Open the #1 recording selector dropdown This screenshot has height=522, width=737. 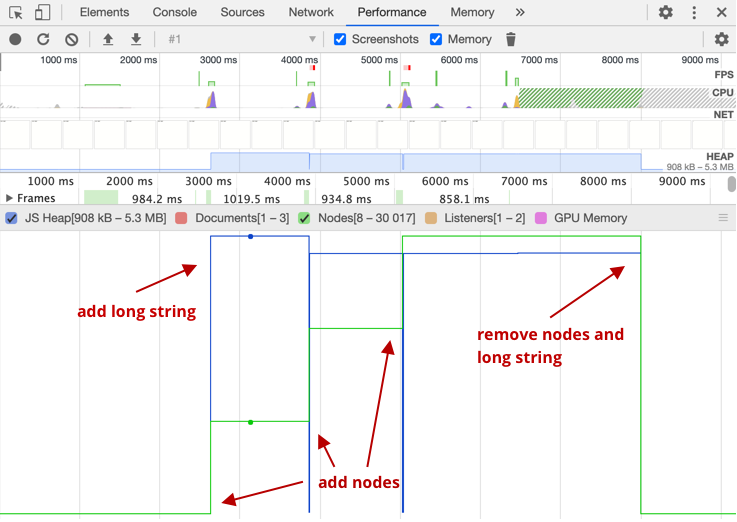coord(242,39)
